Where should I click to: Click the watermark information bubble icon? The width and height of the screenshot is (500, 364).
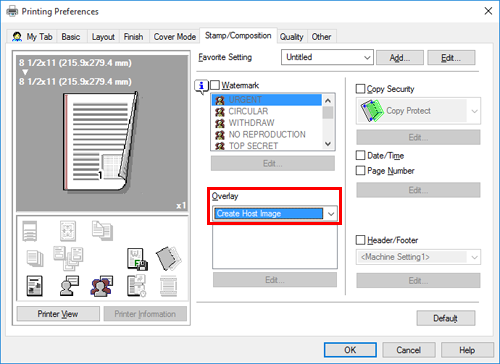coord(201,86)
